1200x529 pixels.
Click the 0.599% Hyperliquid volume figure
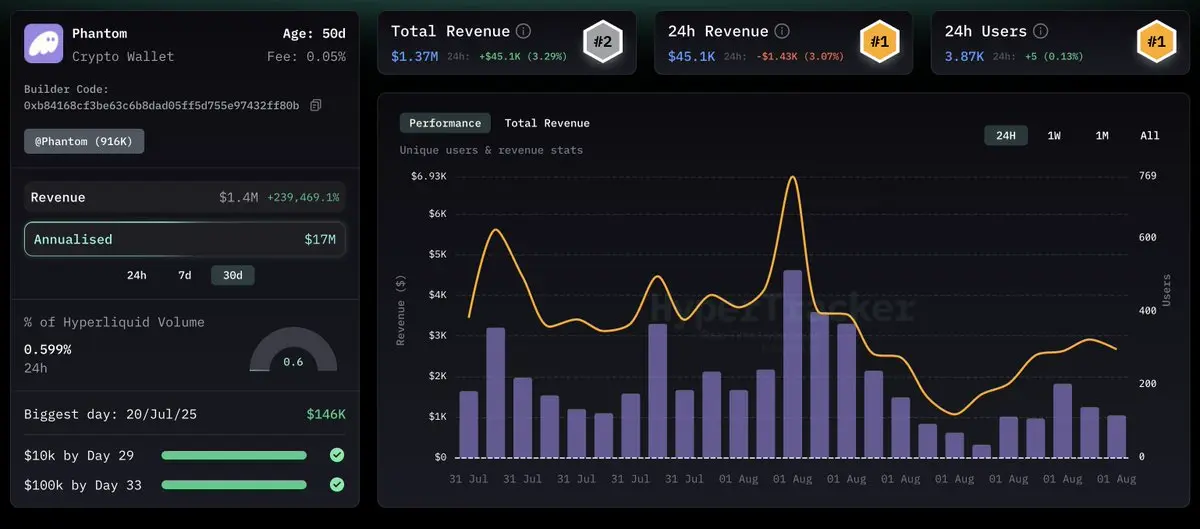(47, 349)
